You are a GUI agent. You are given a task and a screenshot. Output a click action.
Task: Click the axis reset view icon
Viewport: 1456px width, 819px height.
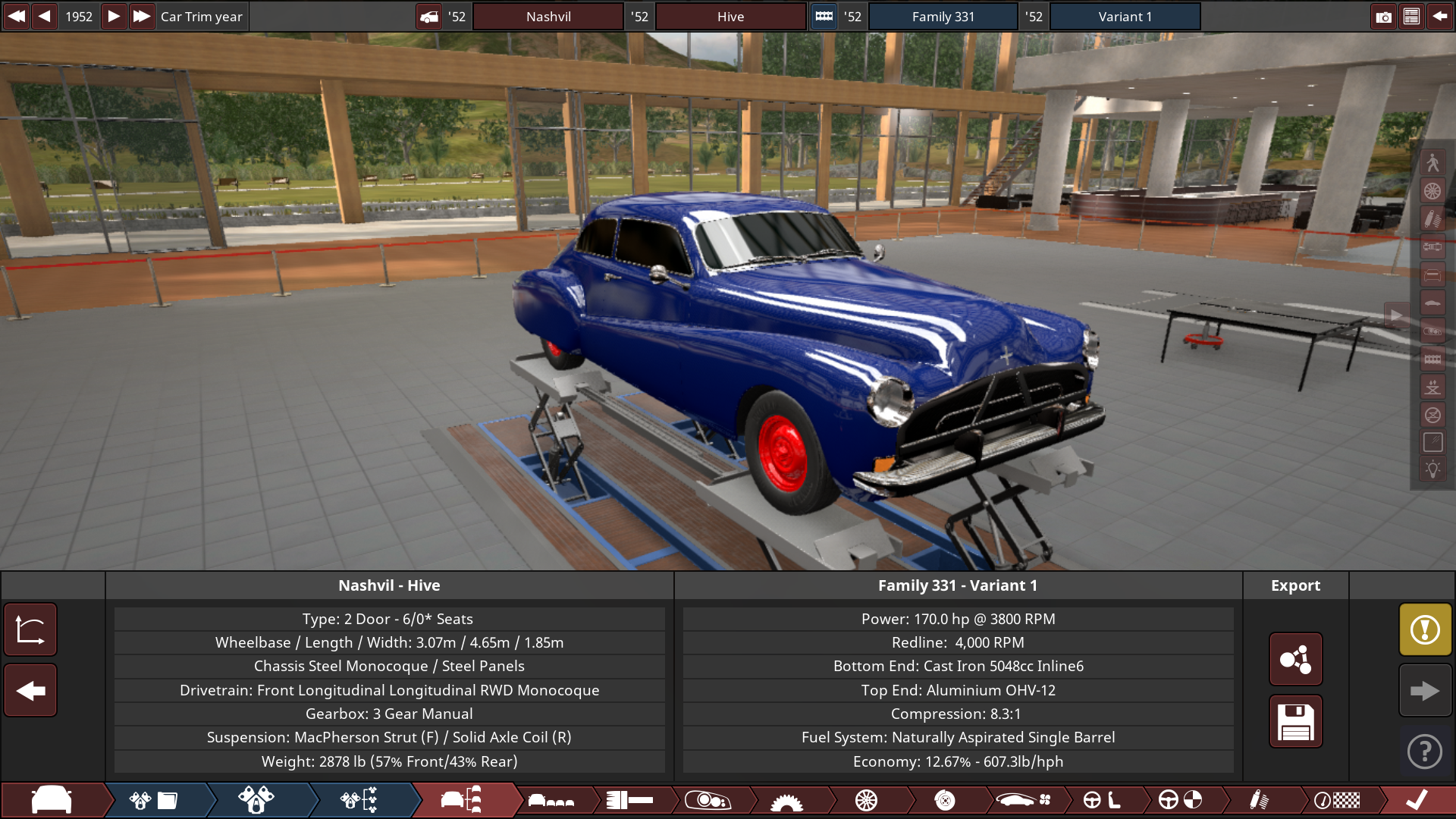(x=30, y=629)
